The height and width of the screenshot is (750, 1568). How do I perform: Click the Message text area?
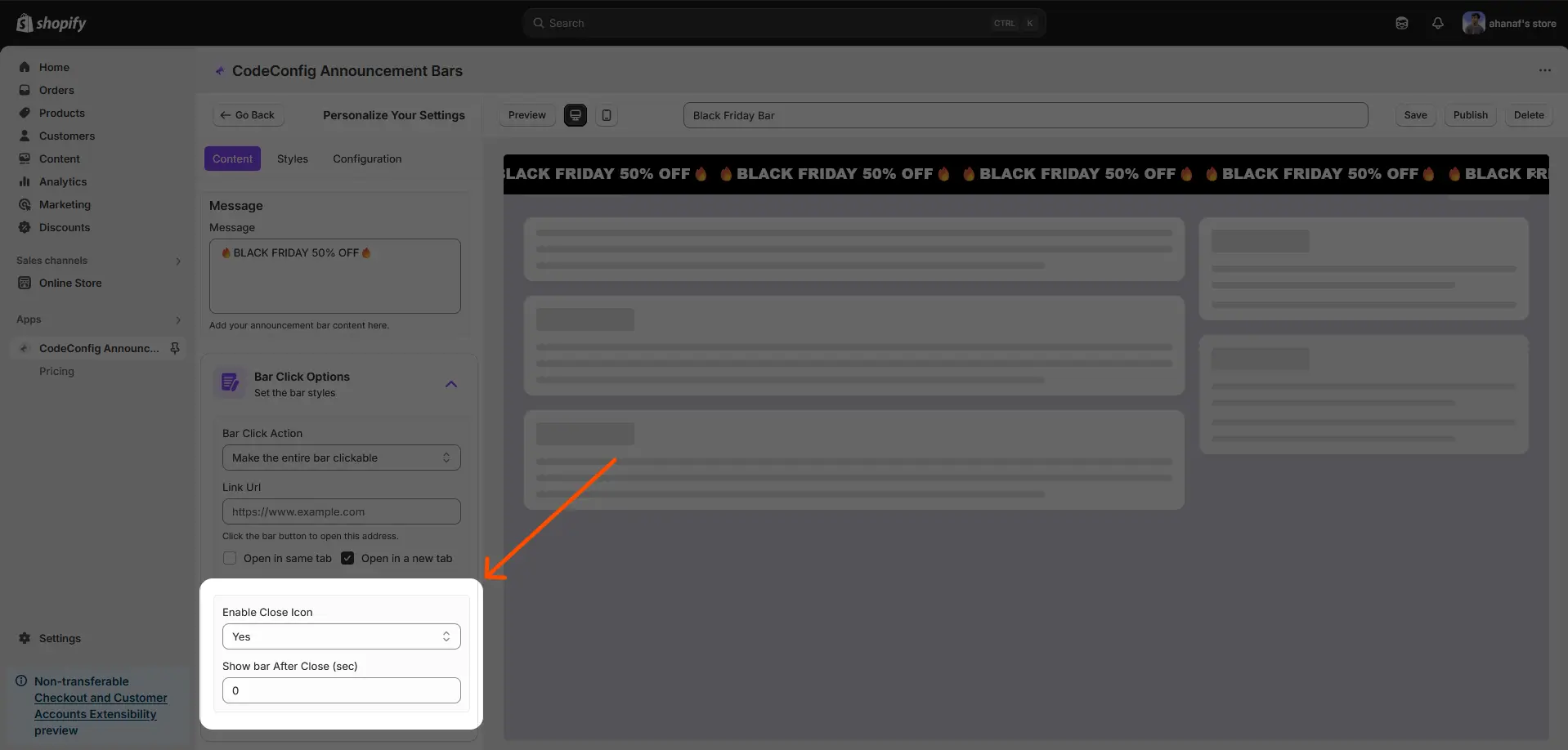(x=335, y=276)
